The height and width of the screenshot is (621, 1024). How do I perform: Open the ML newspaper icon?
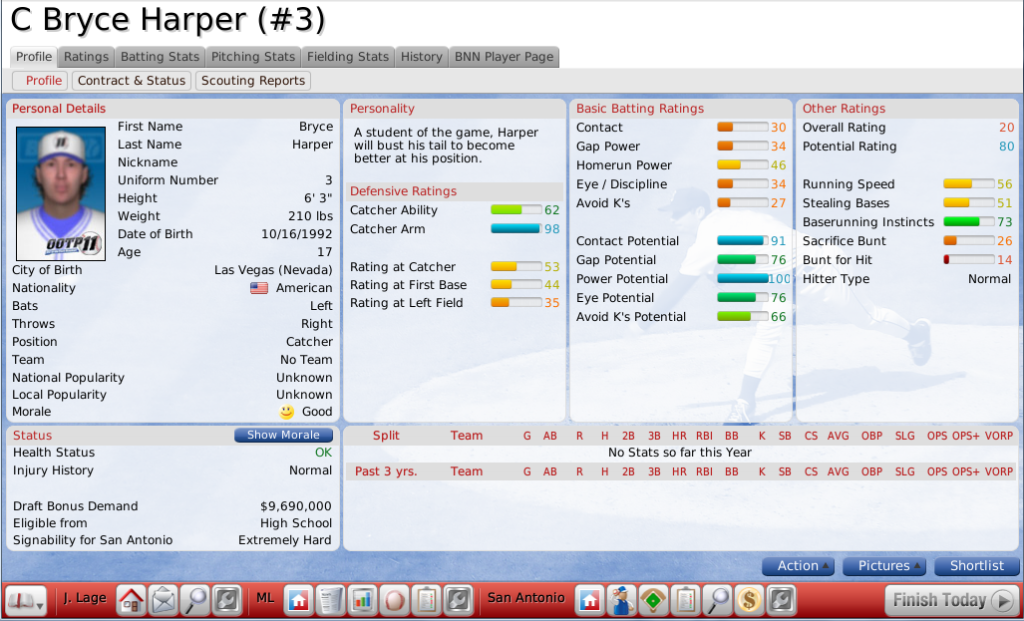coord(329,600)
